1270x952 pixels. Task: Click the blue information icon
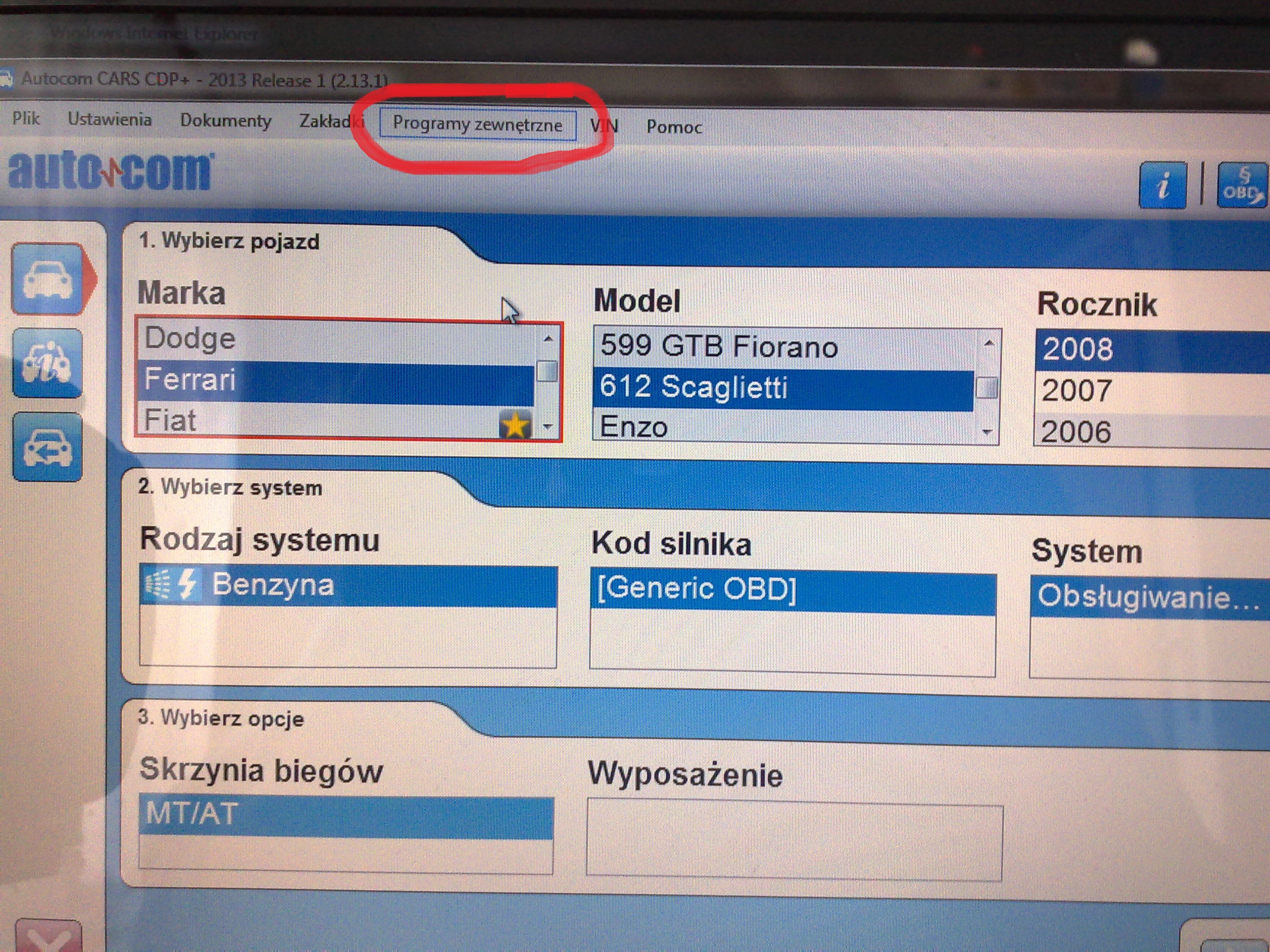pyautogui.click(x=1163, y=185)
